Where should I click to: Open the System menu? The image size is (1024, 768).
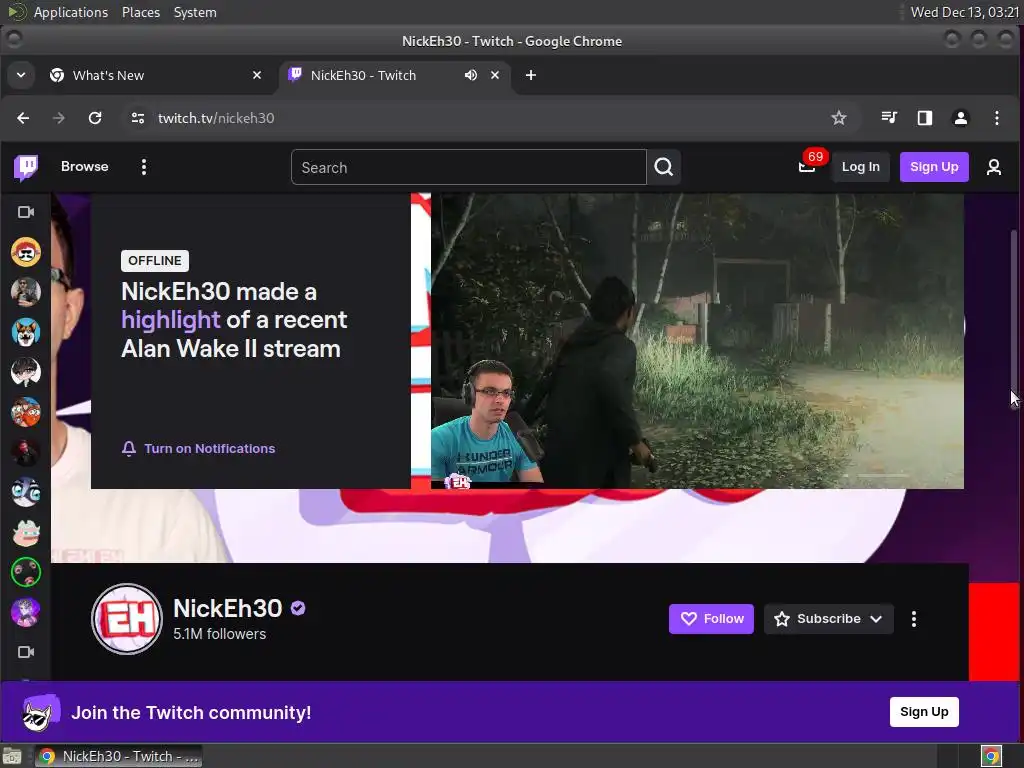pos(195,12)
